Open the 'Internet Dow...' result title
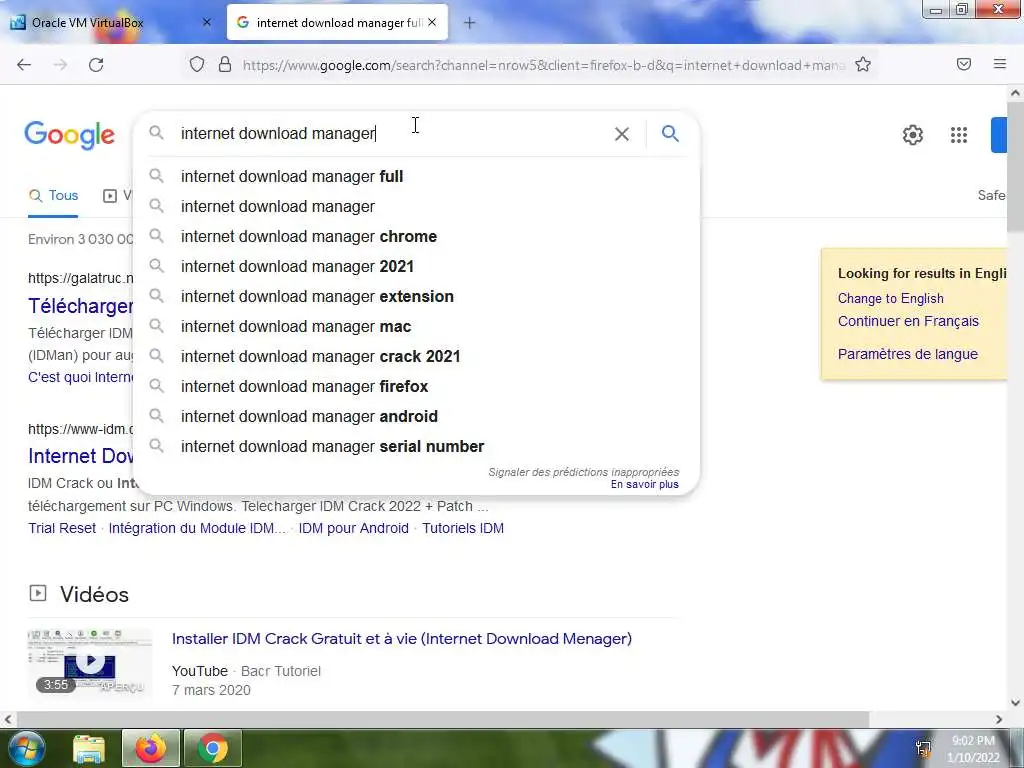This screenshot has width=1024, height=768. [80, 456]
